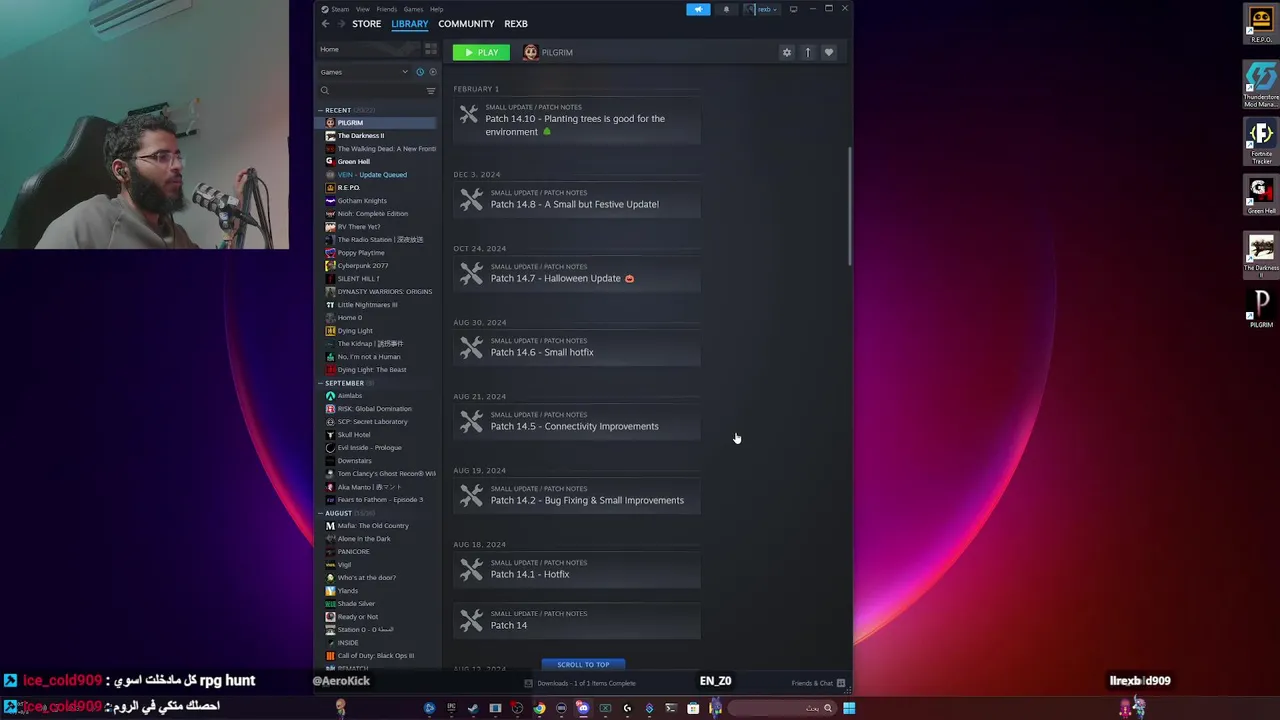Open Patch 14.10 Planting trees news
Screen dimensions: 1280x720
[577, 118]
